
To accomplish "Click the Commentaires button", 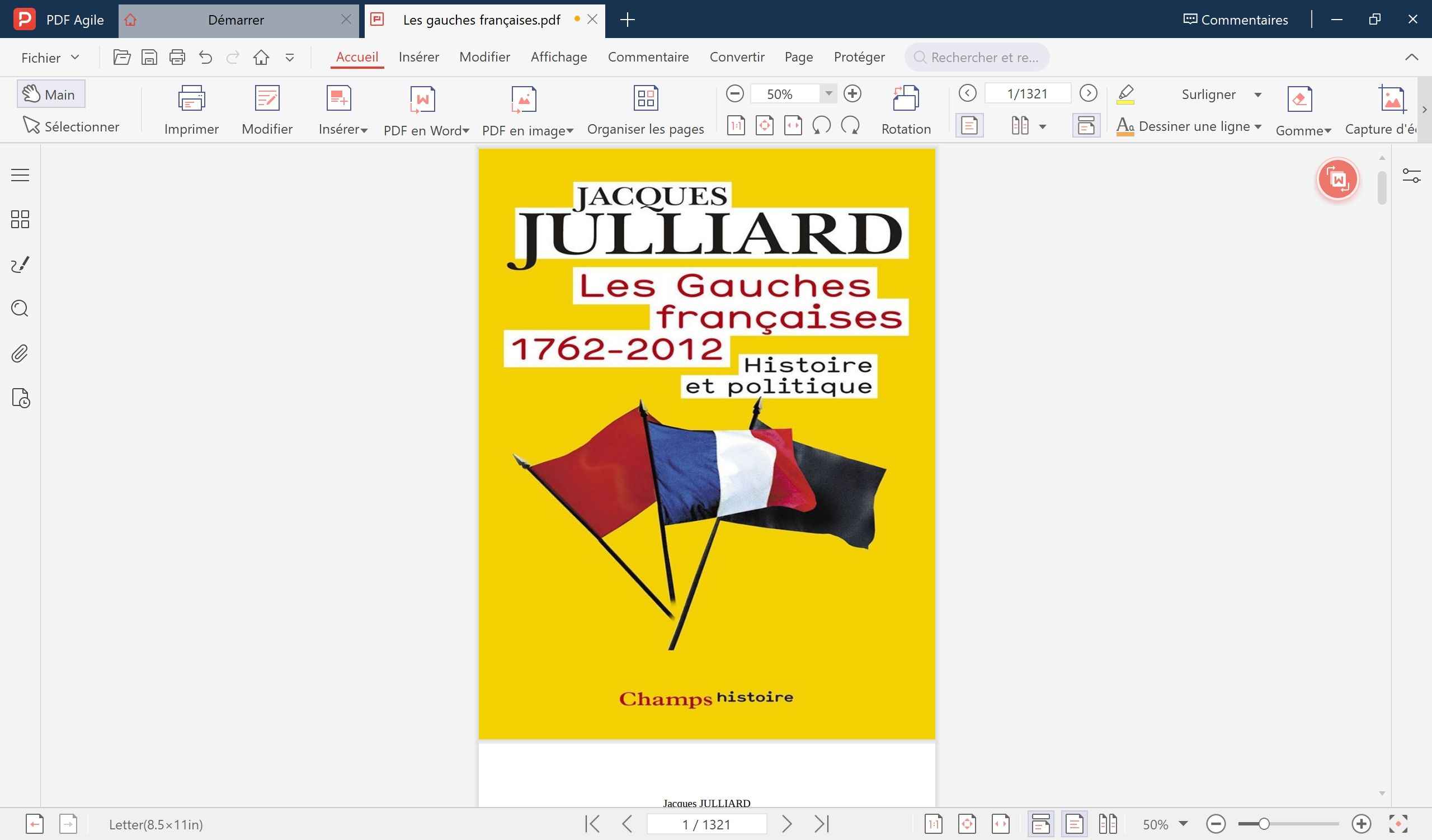I will 1236,20.
